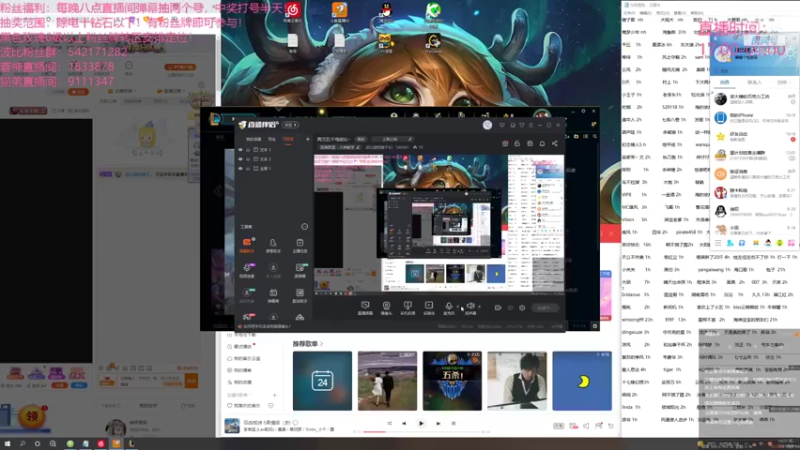
Task: Open the recording camera icon beside start button
Action: (498, 308)
